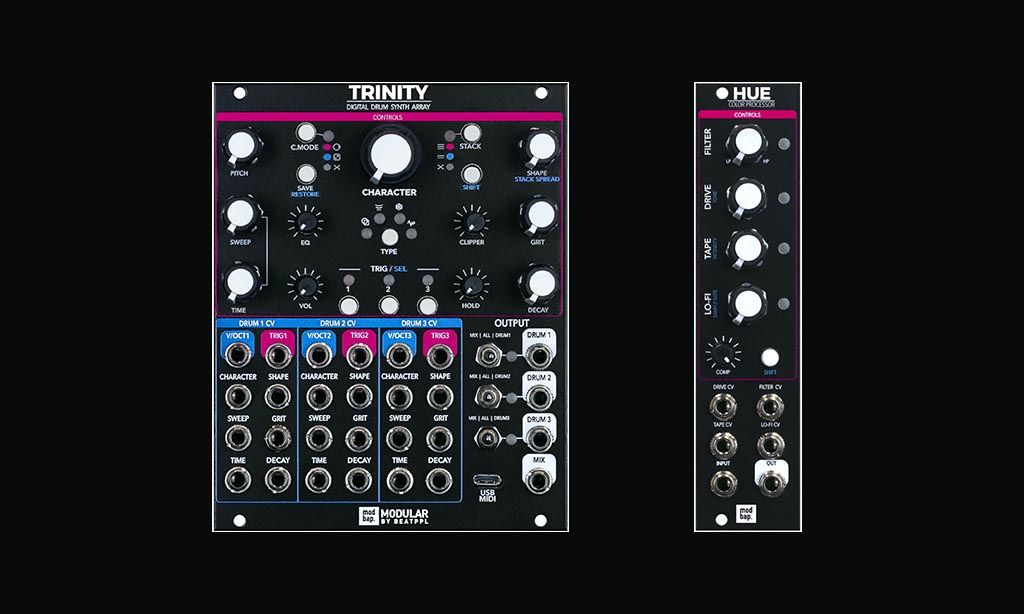1024x614 pixels.
Task: Click the SHAPE / Stack Spread knob
Action: click(x=541, y=147)
